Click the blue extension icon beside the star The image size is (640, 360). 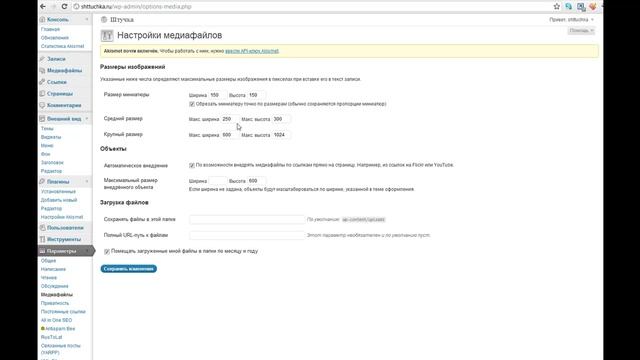(569, 7)
